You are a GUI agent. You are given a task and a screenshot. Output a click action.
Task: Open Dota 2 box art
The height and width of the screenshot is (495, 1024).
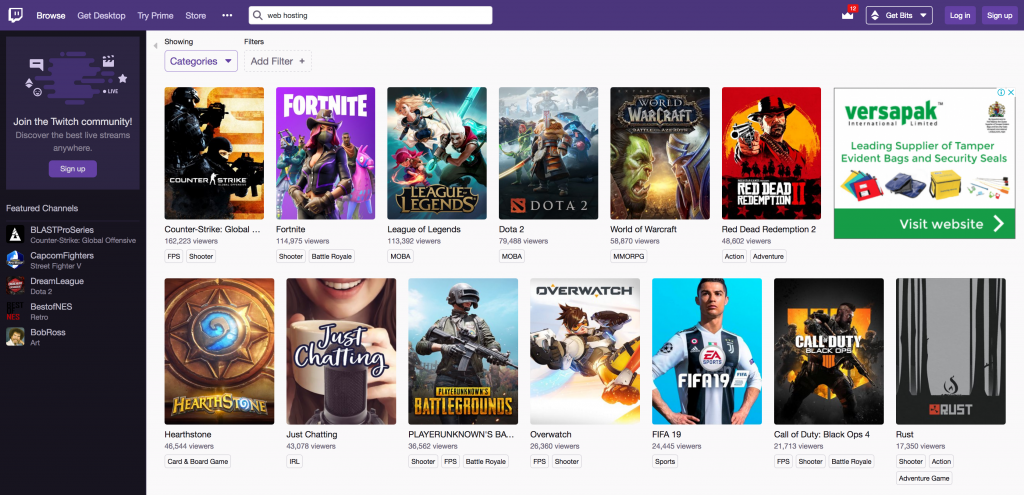coord(549,153)
